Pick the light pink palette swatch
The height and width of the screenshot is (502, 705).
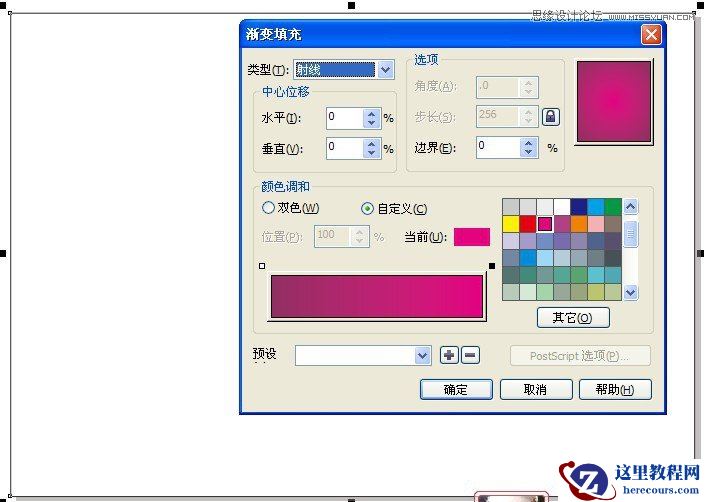coord(596,224)
